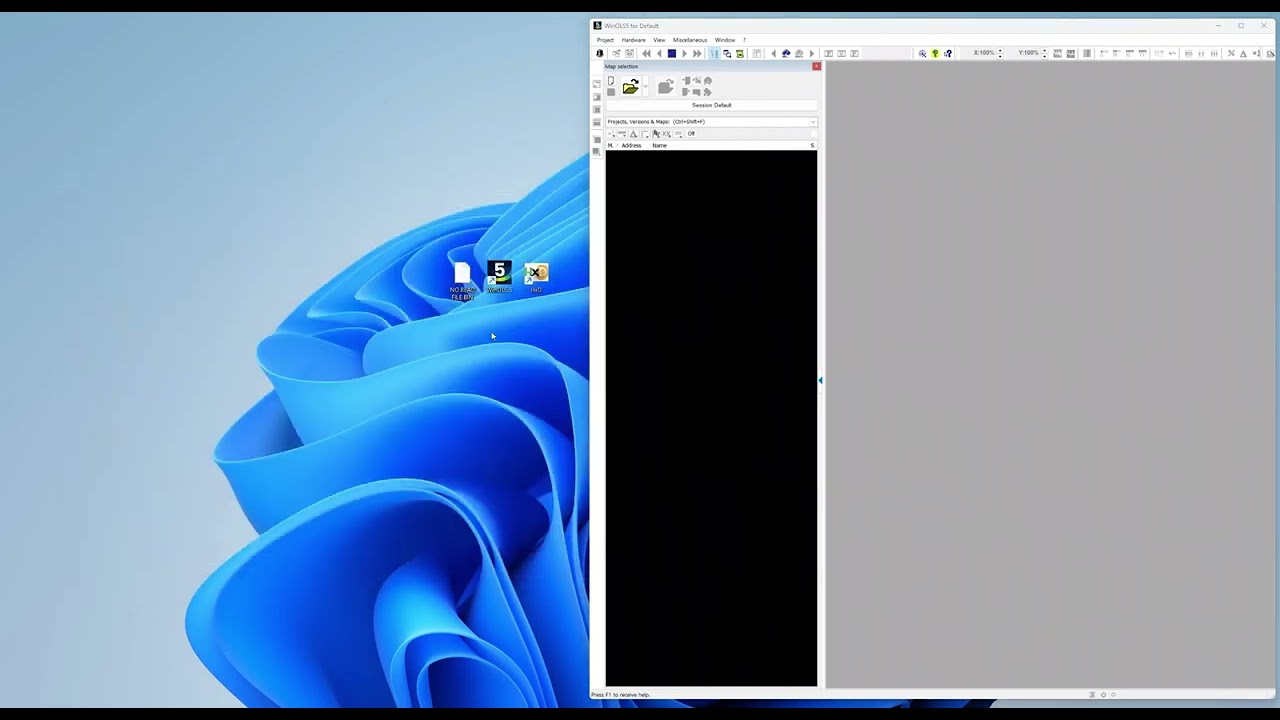The image size is (1280, 720).
Task: Click the Y:100% zoom value field
Action: coord(1029,53)
